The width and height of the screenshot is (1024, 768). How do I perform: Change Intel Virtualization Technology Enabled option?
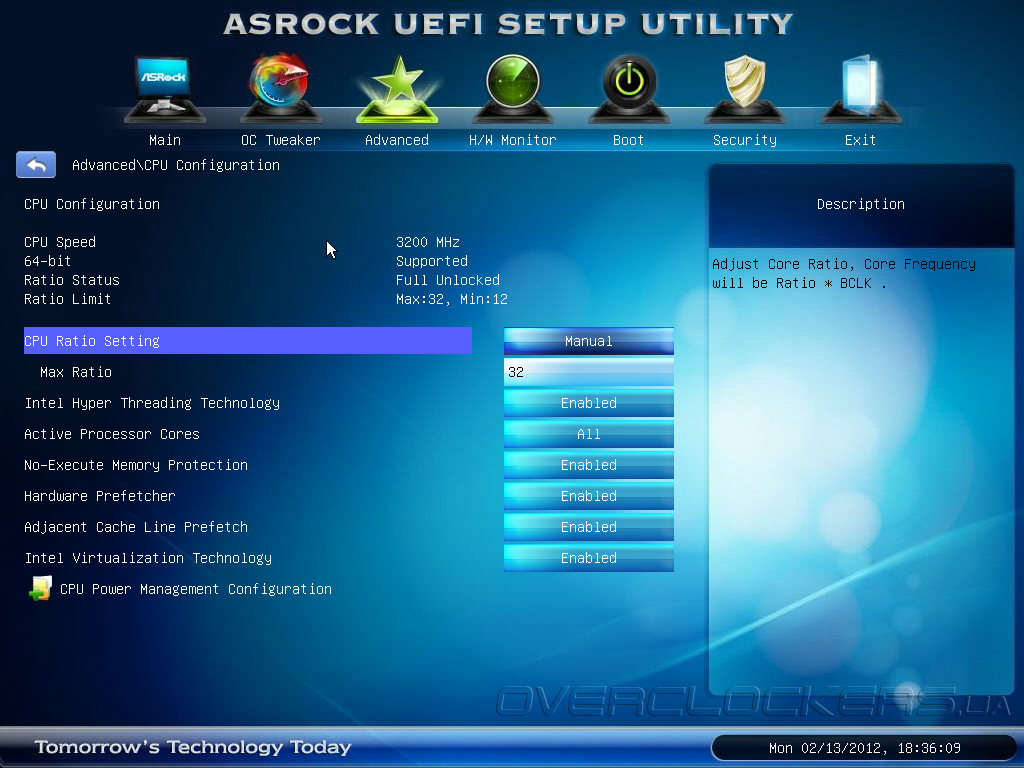588,558
